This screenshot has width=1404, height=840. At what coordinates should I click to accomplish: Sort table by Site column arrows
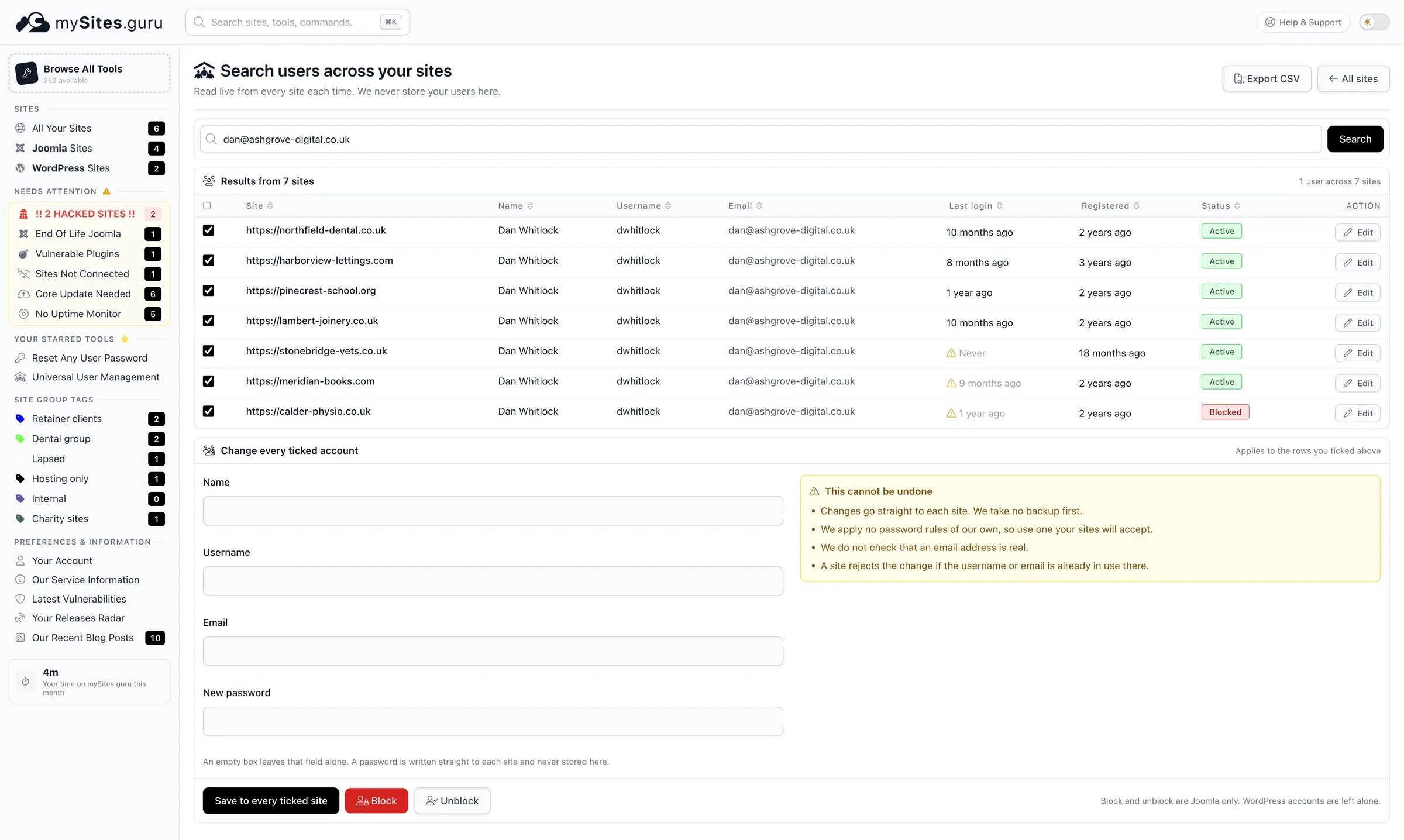[270, 206]
